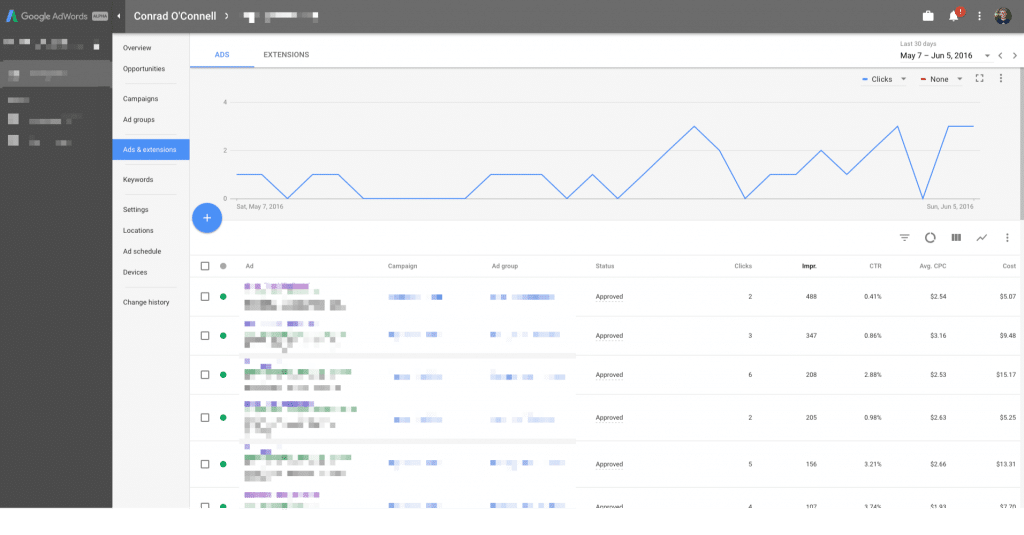Open Settings in the navigation menu
The height and width of the screenshot is (535, 1024).
135,210
